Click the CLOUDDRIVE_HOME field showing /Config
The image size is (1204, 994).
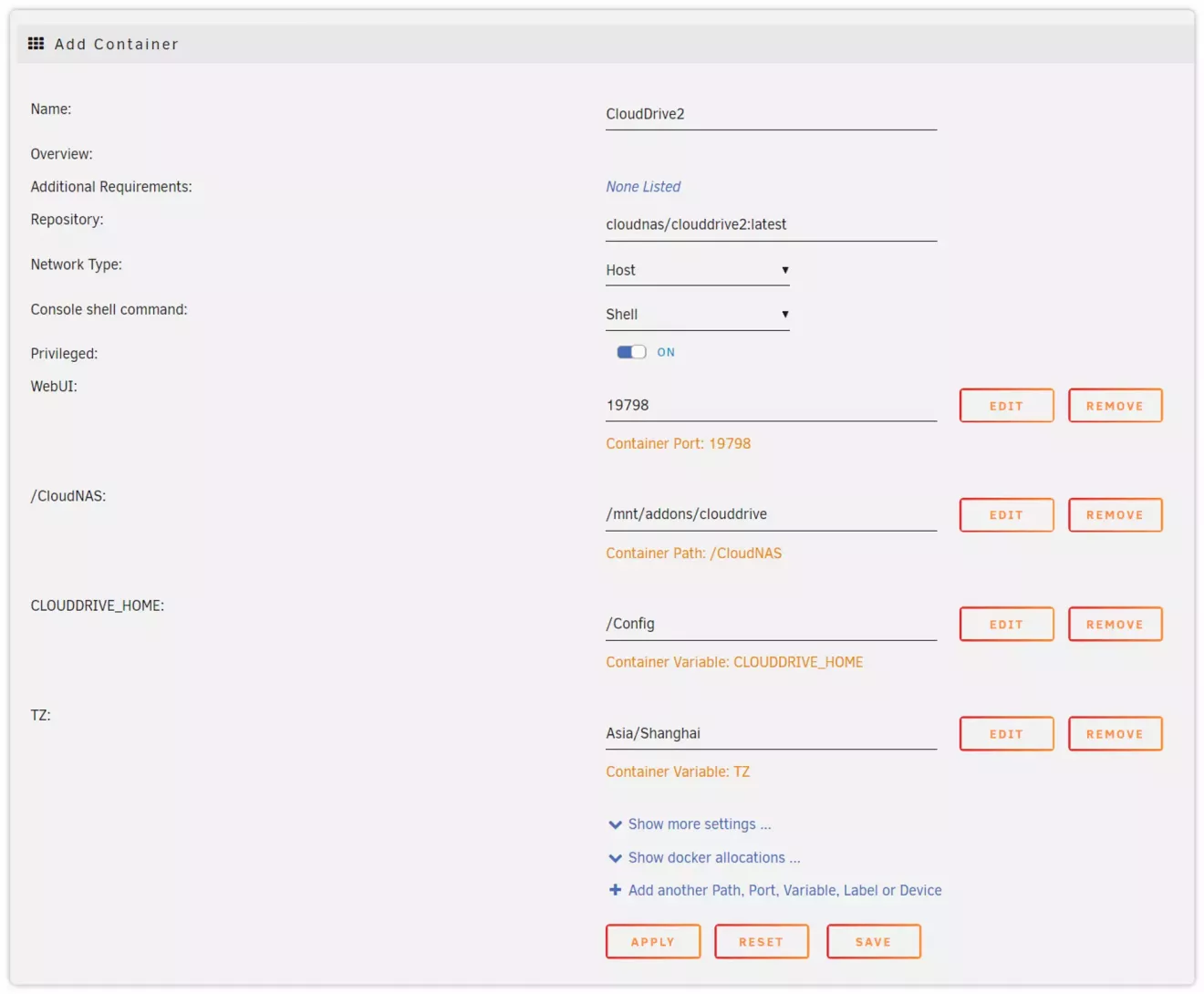pyautogui.click(x=771, y=624)
